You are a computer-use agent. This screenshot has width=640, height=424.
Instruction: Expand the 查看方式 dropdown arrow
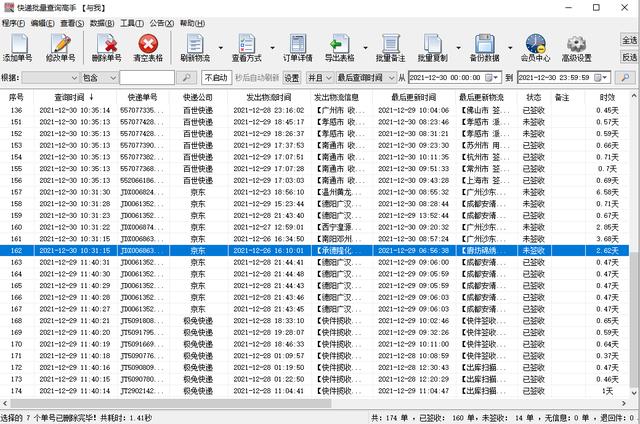pyautogui.click(x=272, y=48)
